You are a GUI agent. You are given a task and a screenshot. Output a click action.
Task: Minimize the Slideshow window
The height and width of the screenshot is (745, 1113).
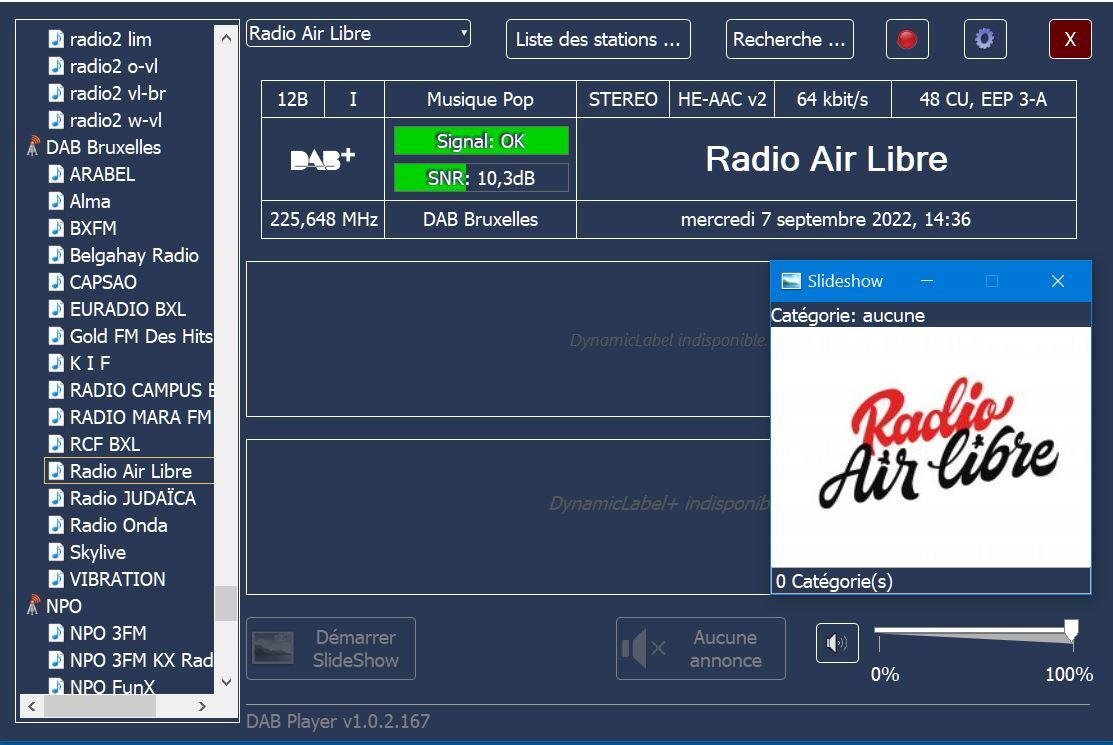click(926, 281)
